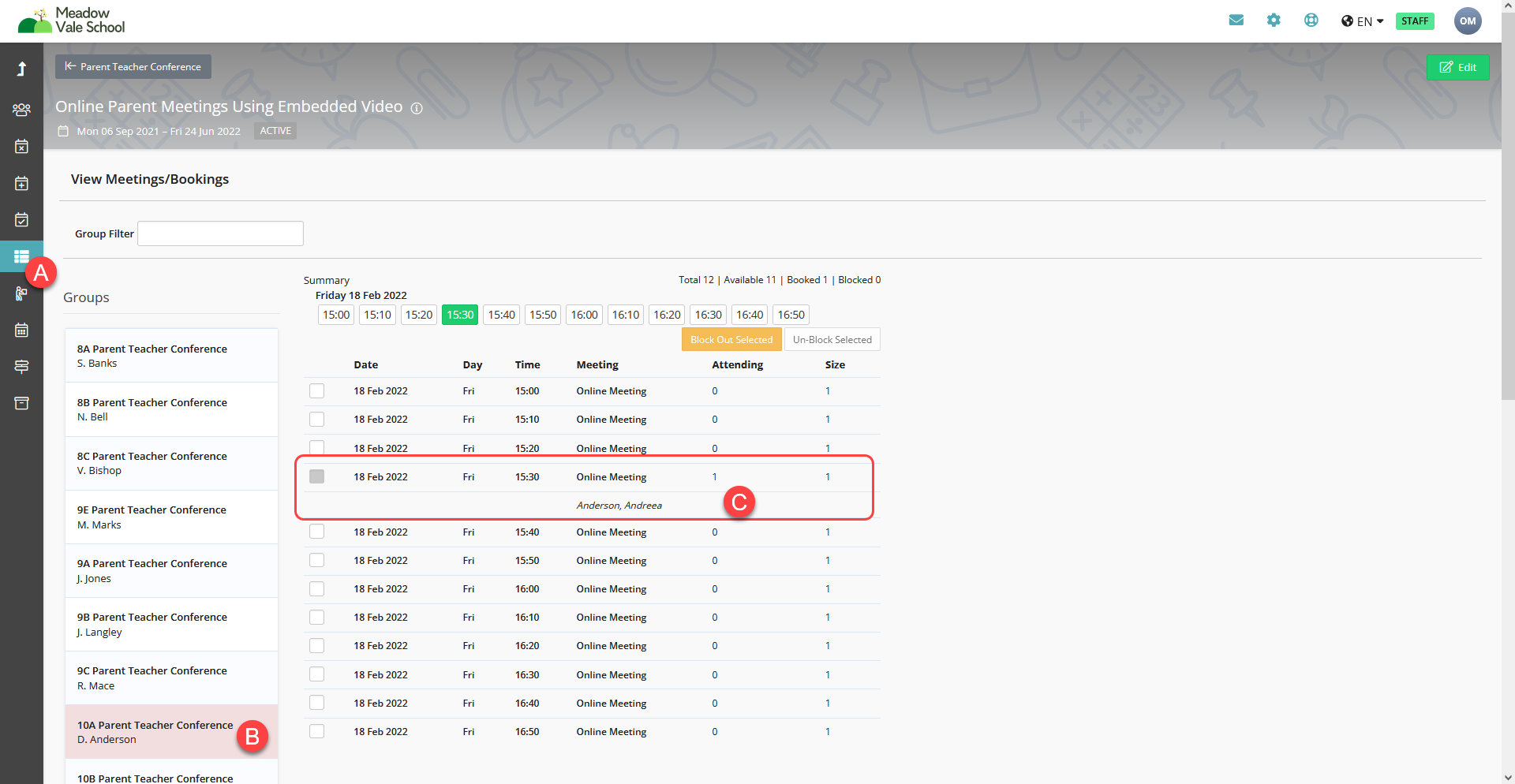Open settings via the gear icon
The image size is (1515, 784).
pos(1274,21)
